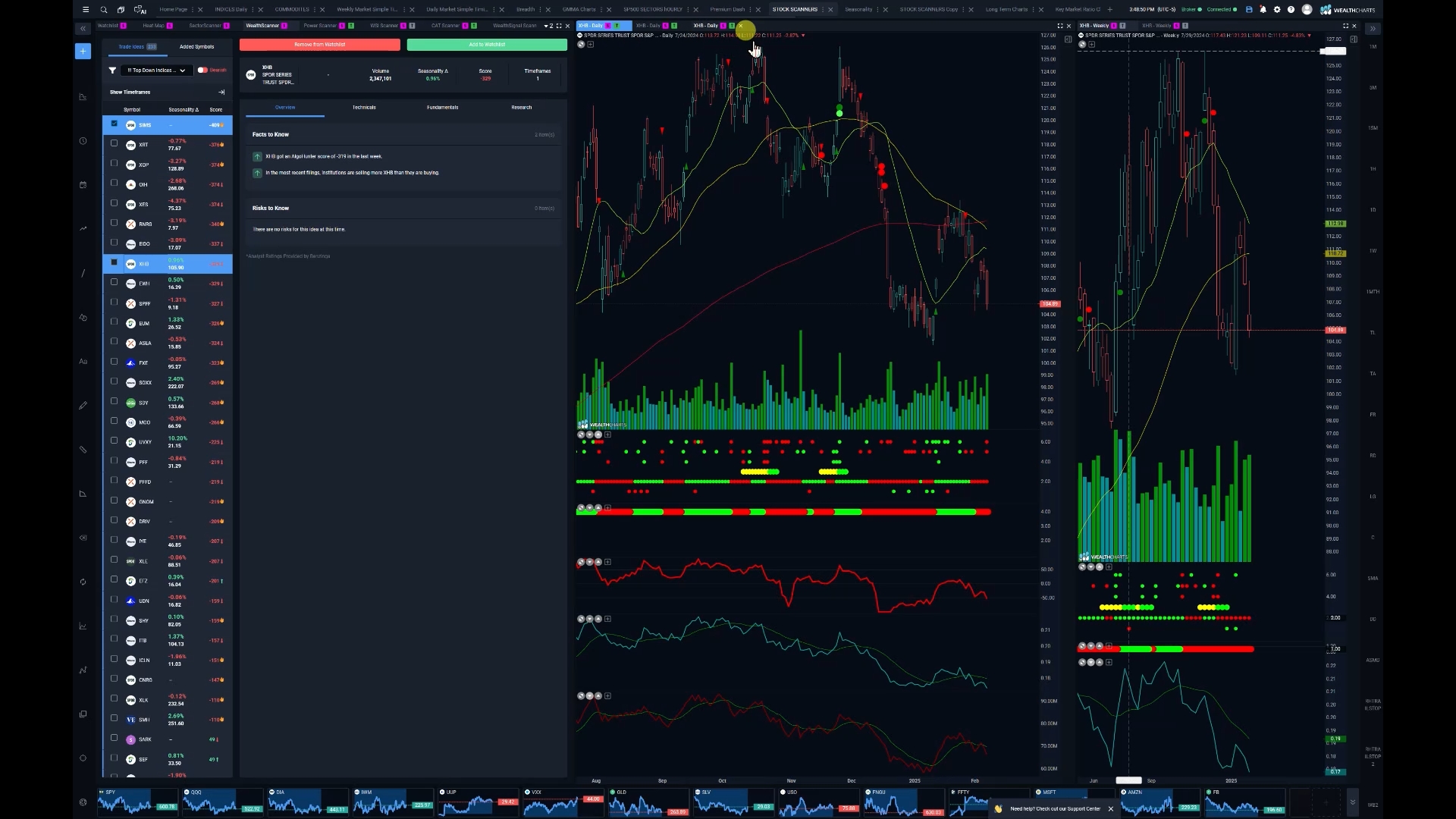Image resolution: width=1456 pixels, height=819 pixels.
Task: Select the pencil drawing tool
Action: pyautogui.click(x=83, y=406)
